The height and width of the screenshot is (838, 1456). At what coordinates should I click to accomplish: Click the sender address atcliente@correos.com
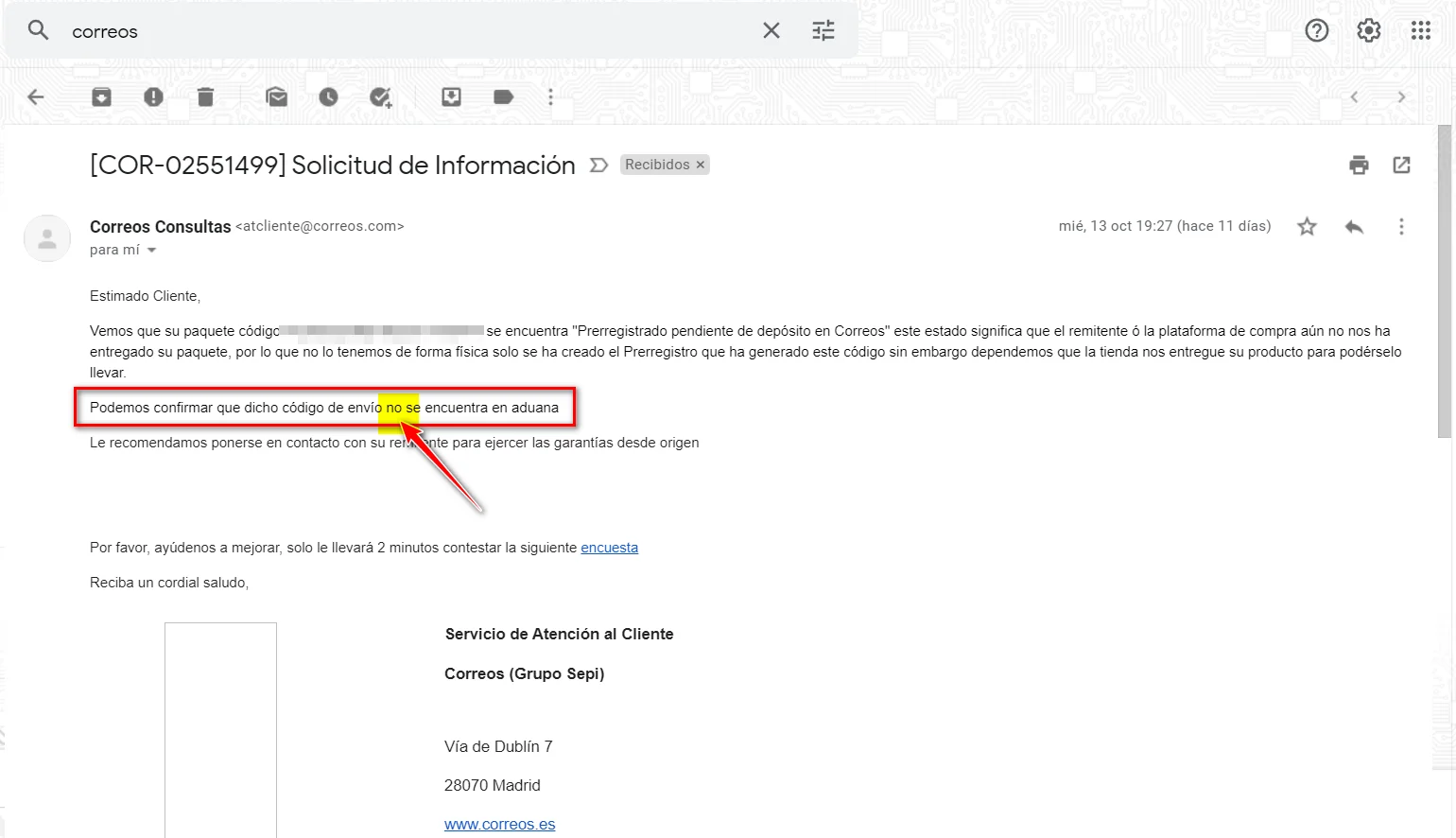tap(320, 227)
